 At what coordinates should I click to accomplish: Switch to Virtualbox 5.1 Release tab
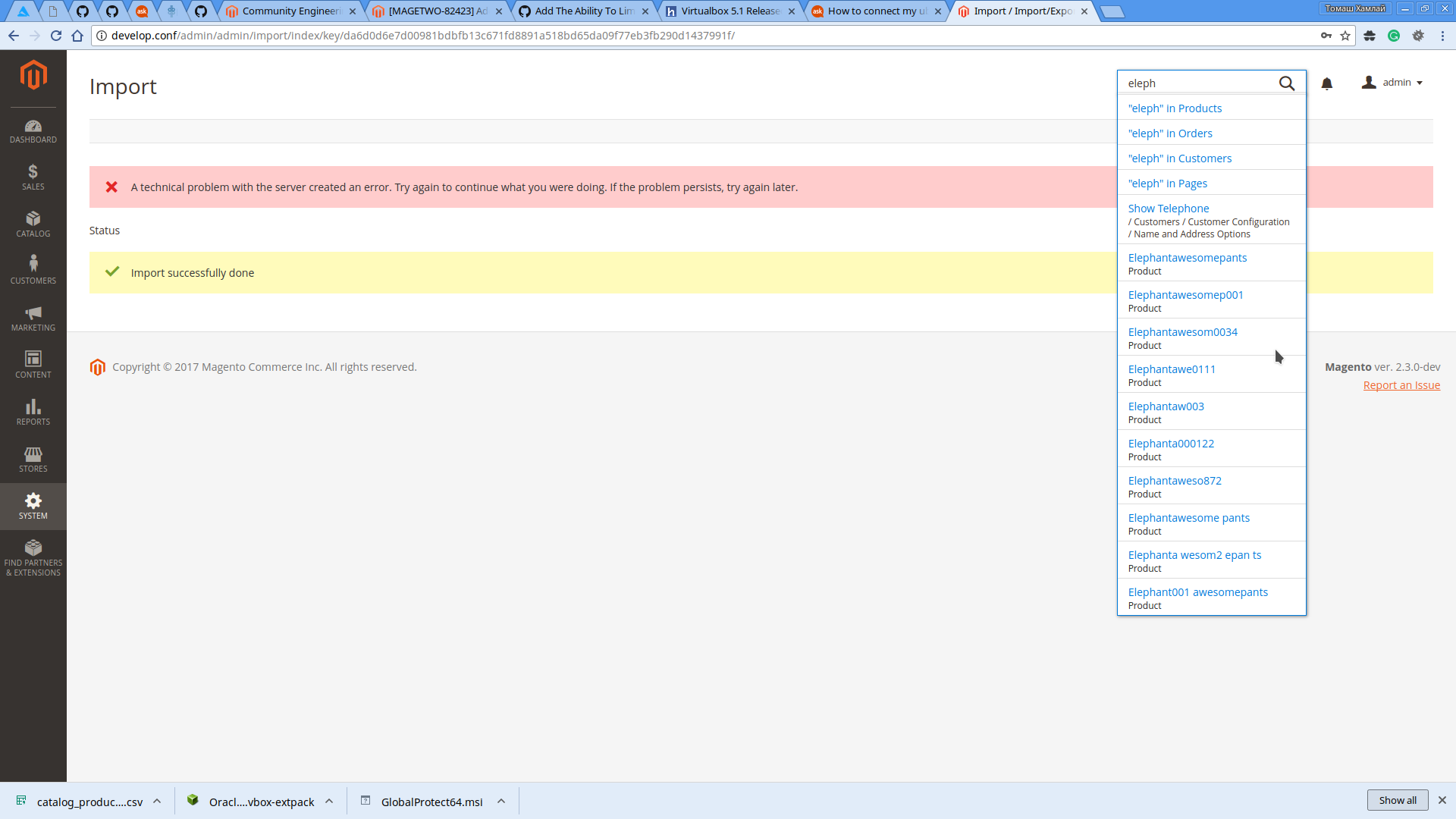[x=730, y=11]
